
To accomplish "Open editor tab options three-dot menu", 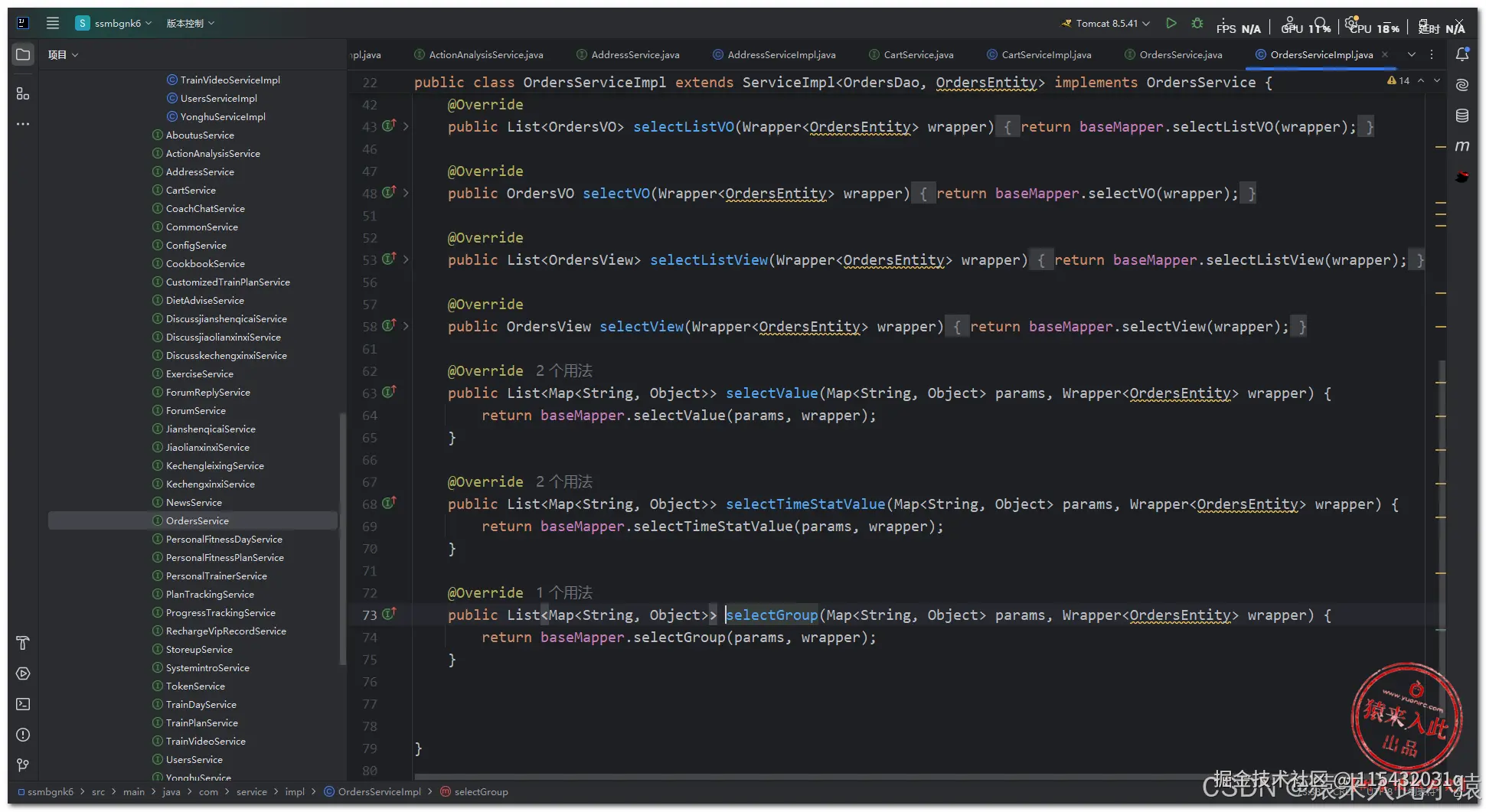I will [1432, 54].
